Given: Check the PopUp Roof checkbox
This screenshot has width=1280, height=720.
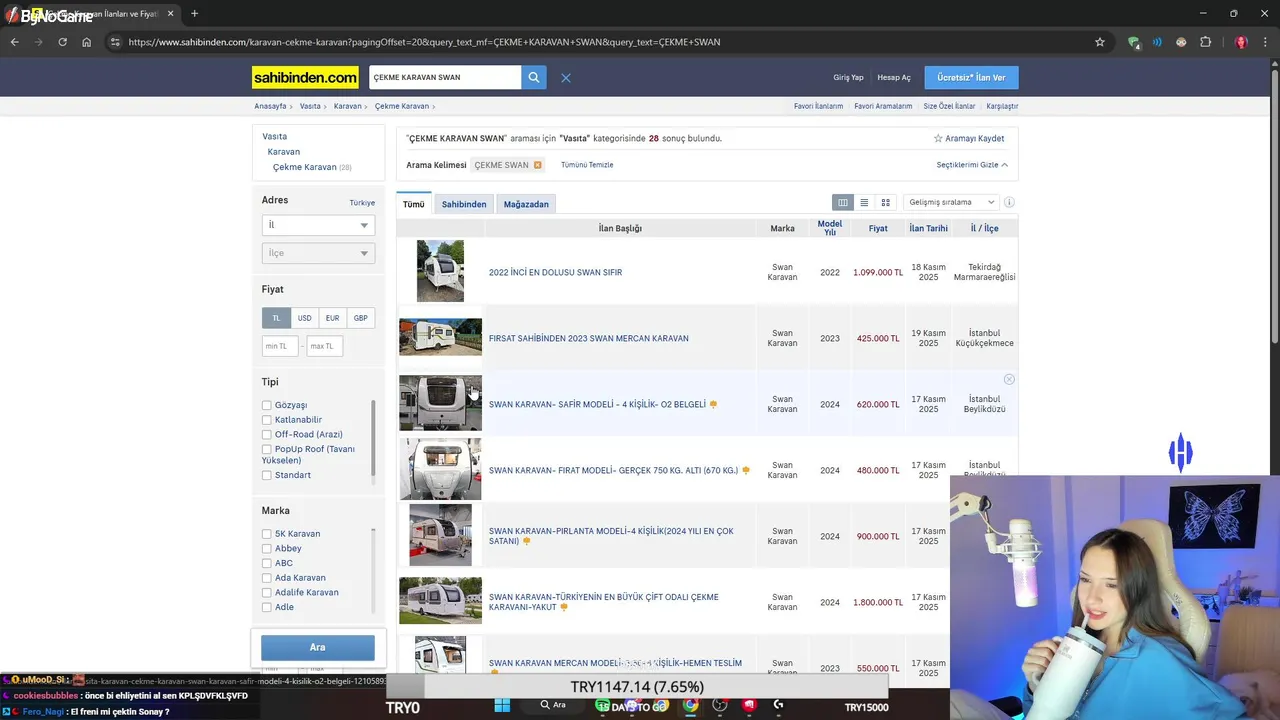Looking at the screenshot, I should pyautogui.click(x=267, y=449).
